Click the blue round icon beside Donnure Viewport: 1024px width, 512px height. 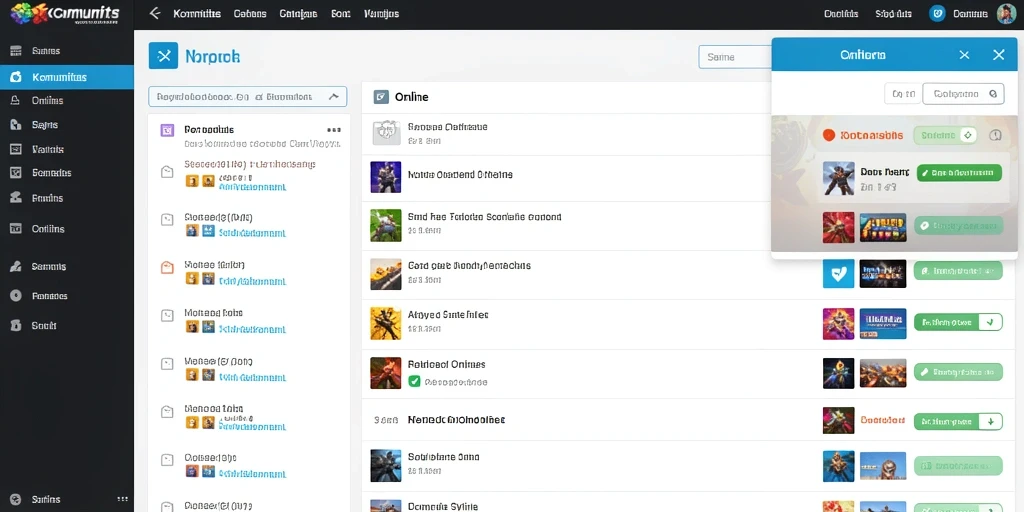click(937, 14)
